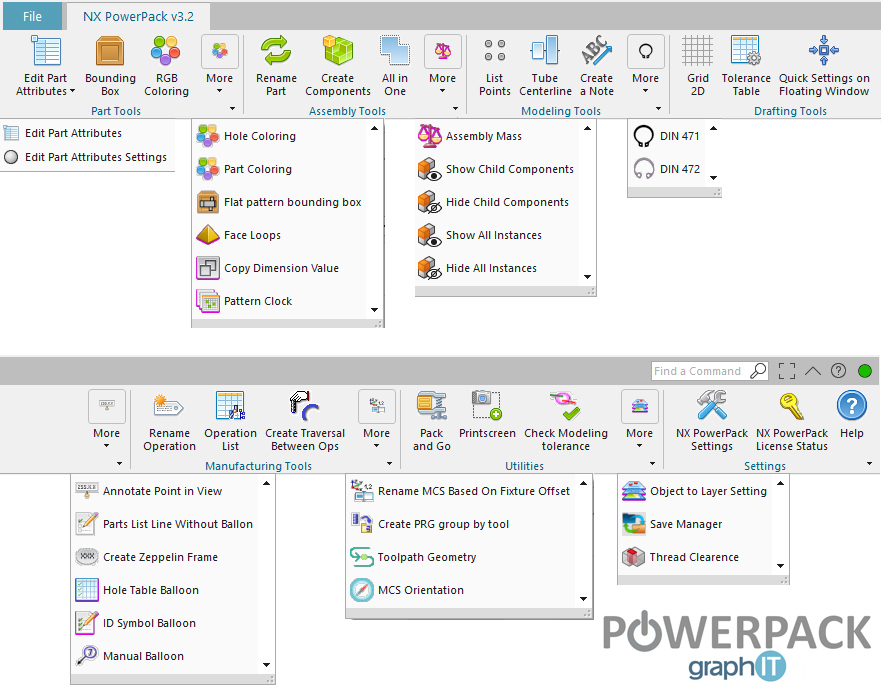The height and width of the screenshot is (697, 881).
Task: Expand the Settings group arrow
Action: tap(869, 463)
